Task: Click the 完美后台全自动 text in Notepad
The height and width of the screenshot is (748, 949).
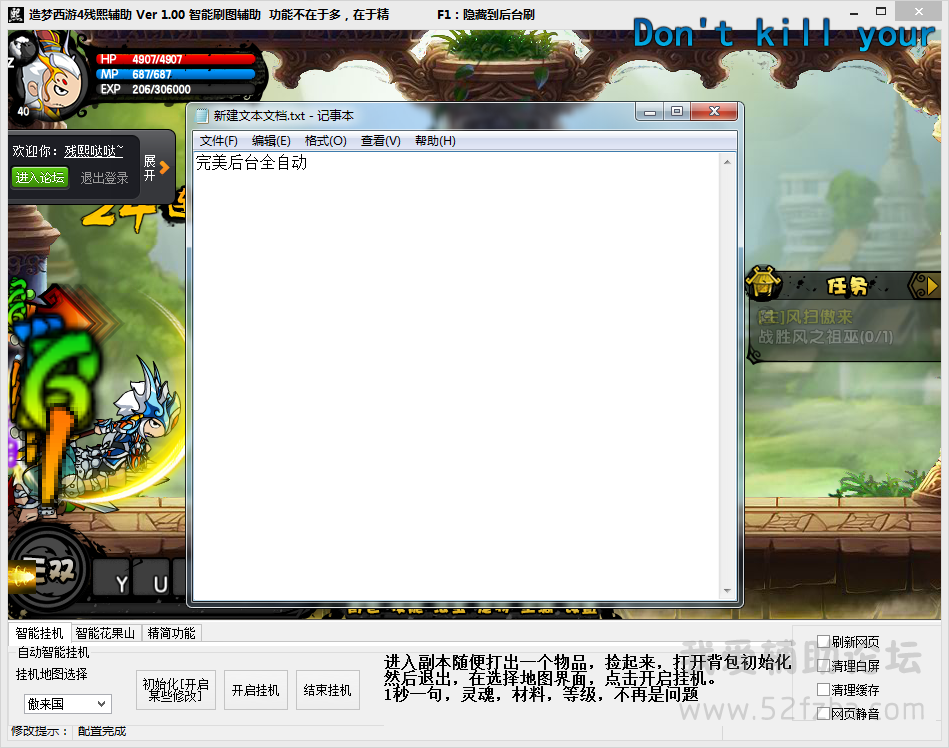Action: [251, 162]
